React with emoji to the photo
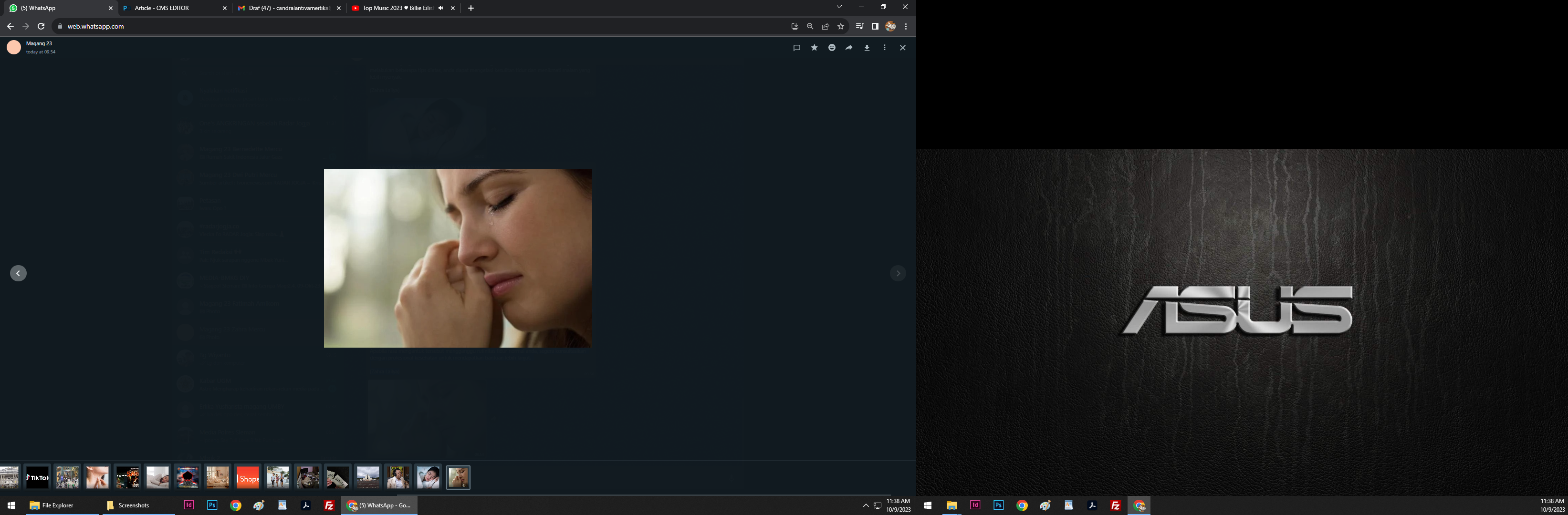 pyautogui.click(x=831, y=47)
